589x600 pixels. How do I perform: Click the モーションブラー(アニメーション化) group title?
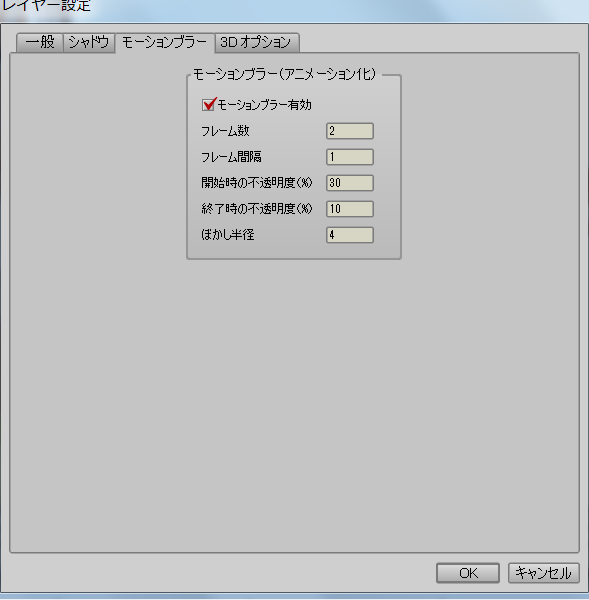[x=285, y=74]
